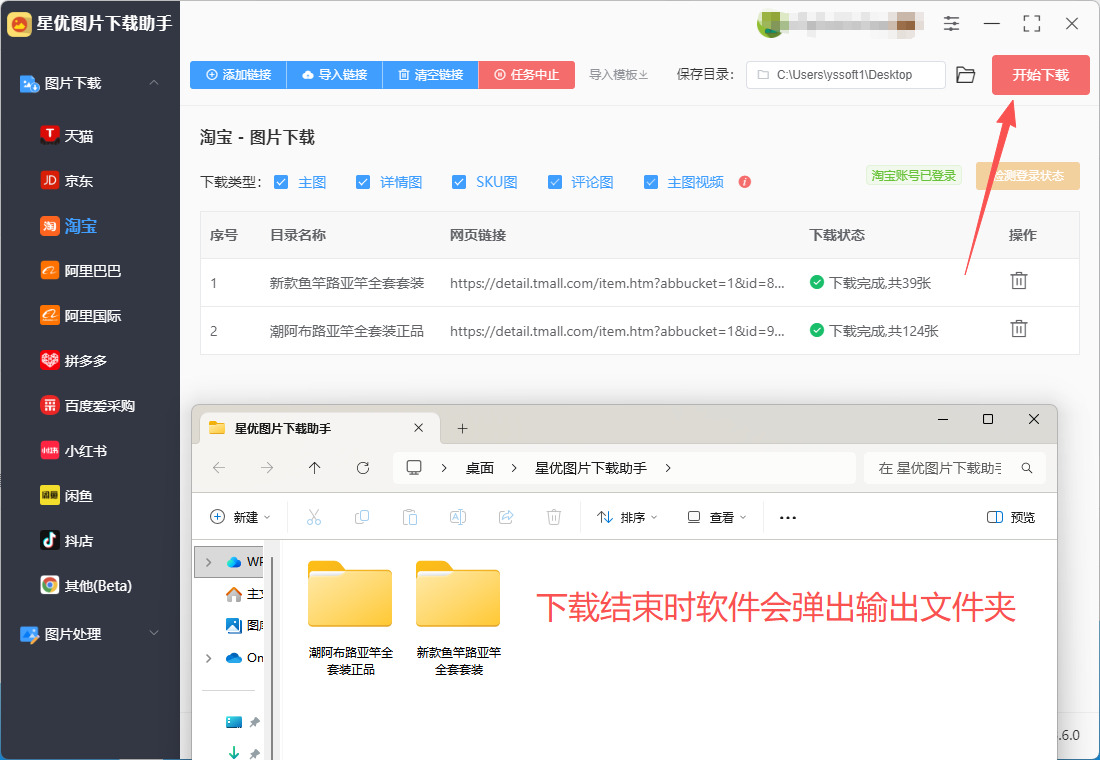Viewport: 1100px width, 760px height.
Task: Toggle the 主图视频 checkbox
Action: [651, 182]
